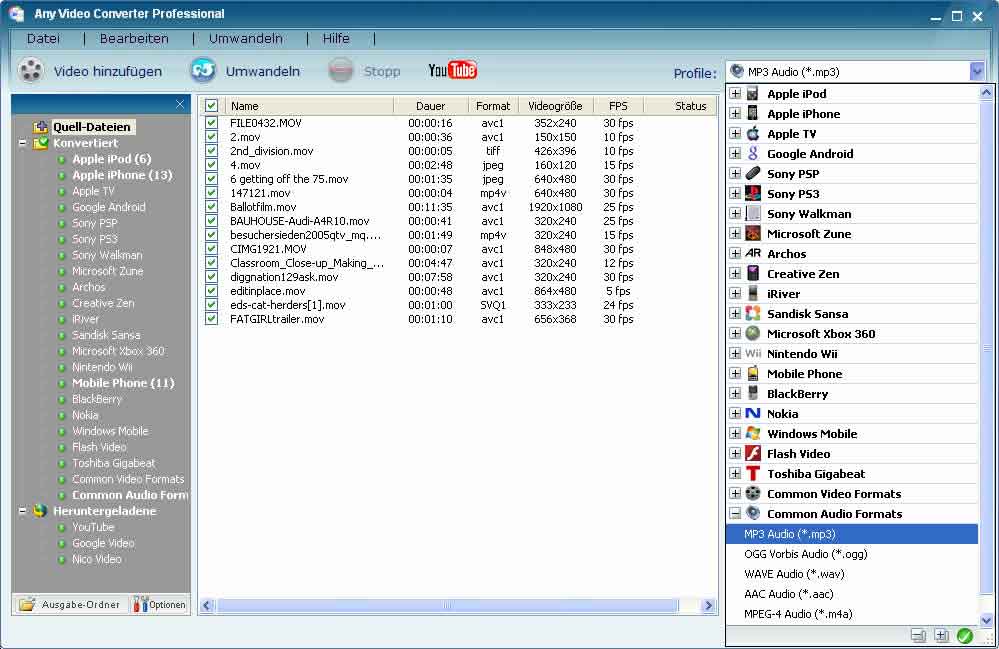Click the Ausgabe-Ordner button

tap(69, 604)
